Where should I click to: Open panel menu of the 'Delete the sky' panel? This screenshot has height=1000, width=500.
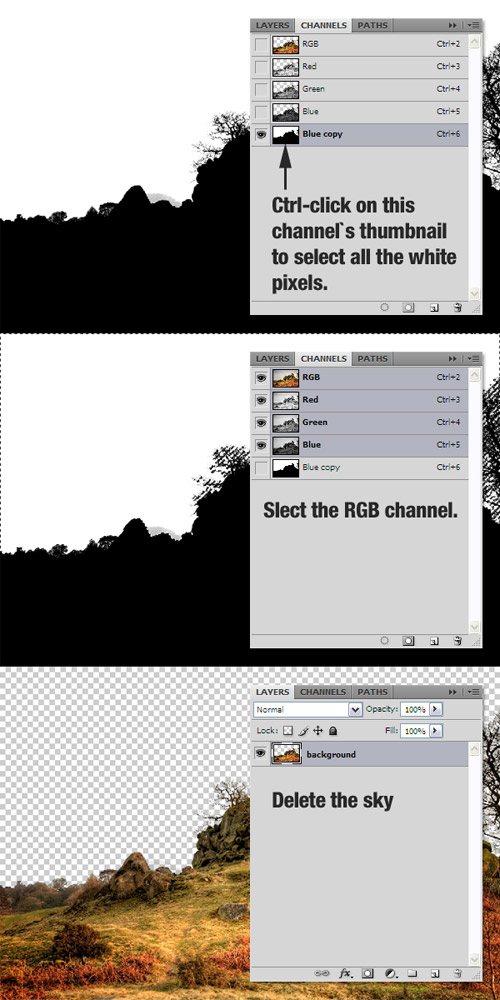coord(473,691)
